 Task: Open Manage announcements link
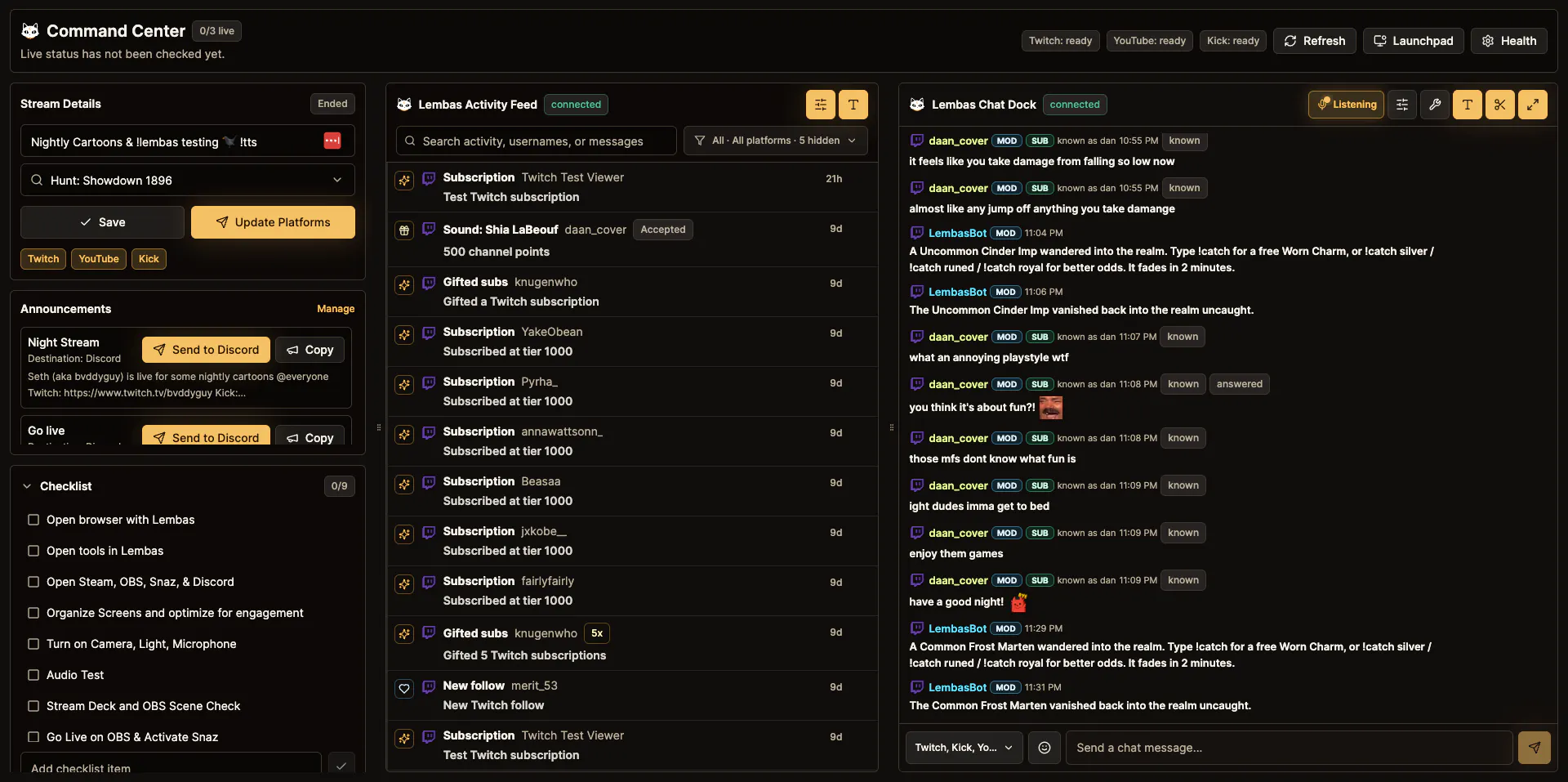336,309
